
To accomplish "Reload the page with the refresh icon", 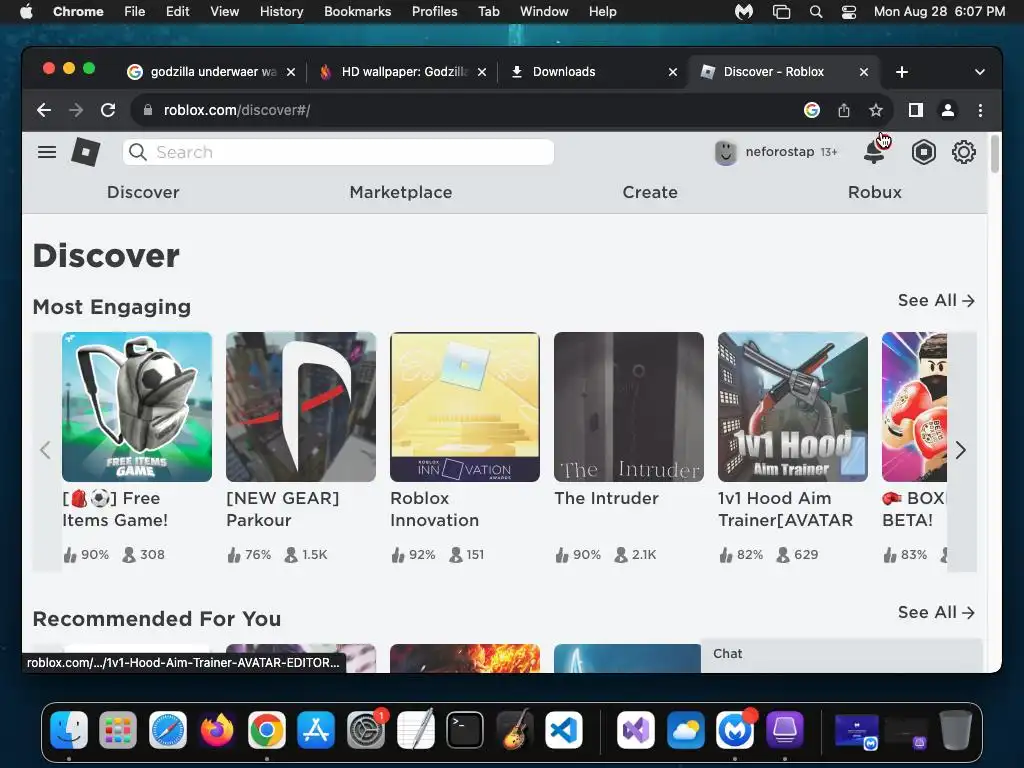I will tap(108, 110).
